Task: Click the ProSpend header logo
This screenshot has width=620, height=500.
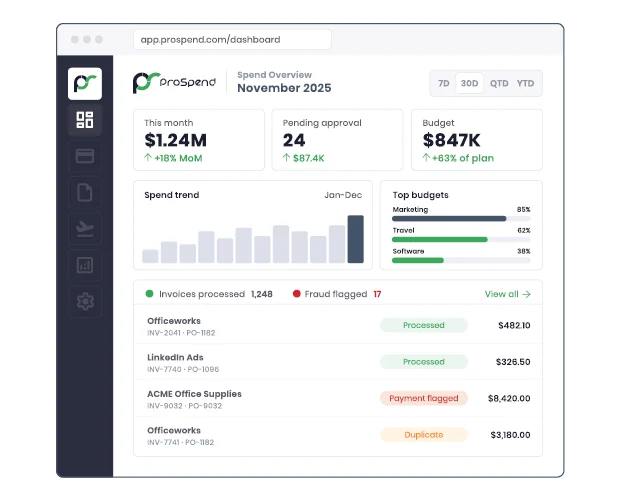Action: pyautogui.click(x=174, y=83)
